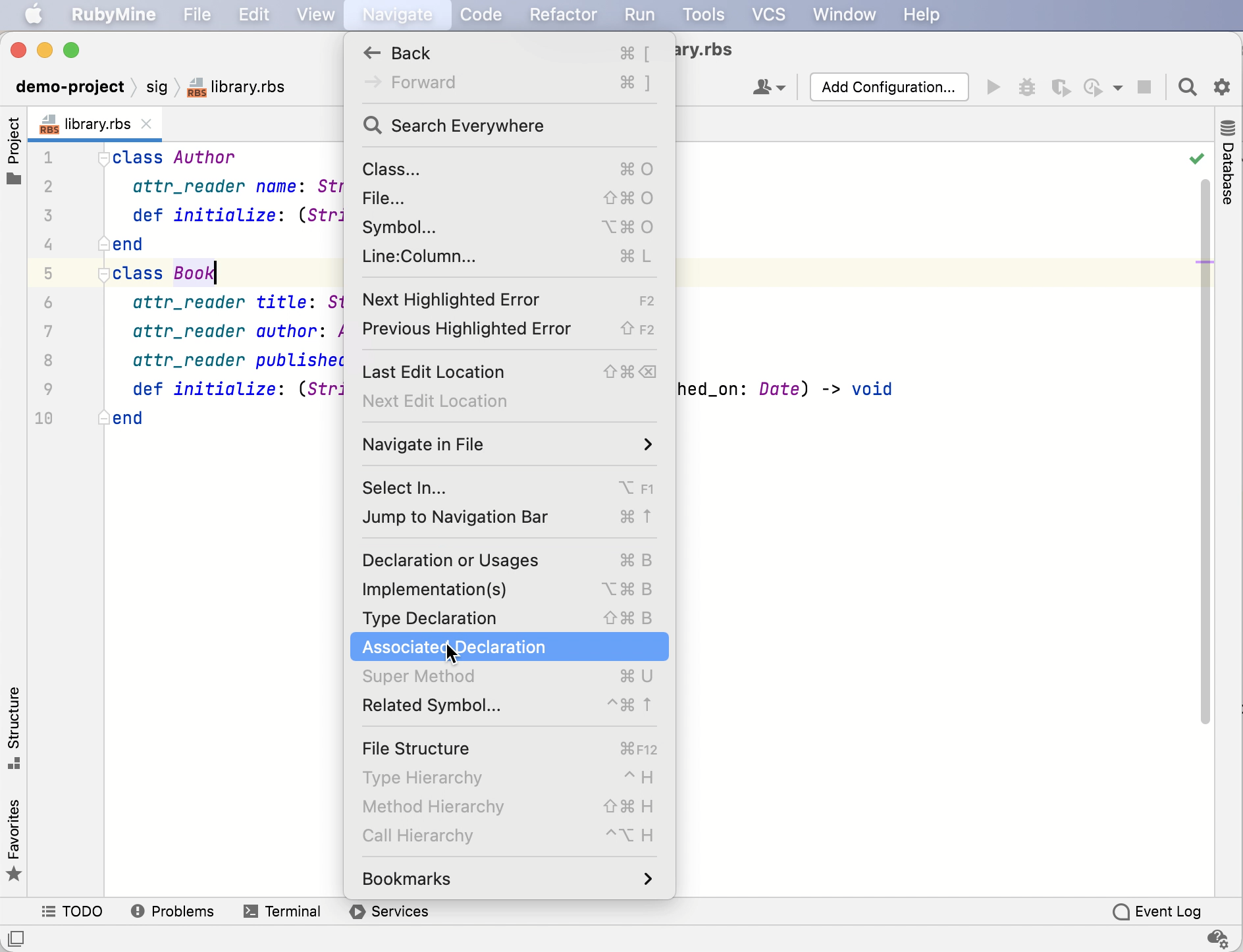Screen dimensions: 1243x952
Task: Click the Search Everywhere magnifier toolbar icon
Action: pyautogui.click(x=1188, y=88)
